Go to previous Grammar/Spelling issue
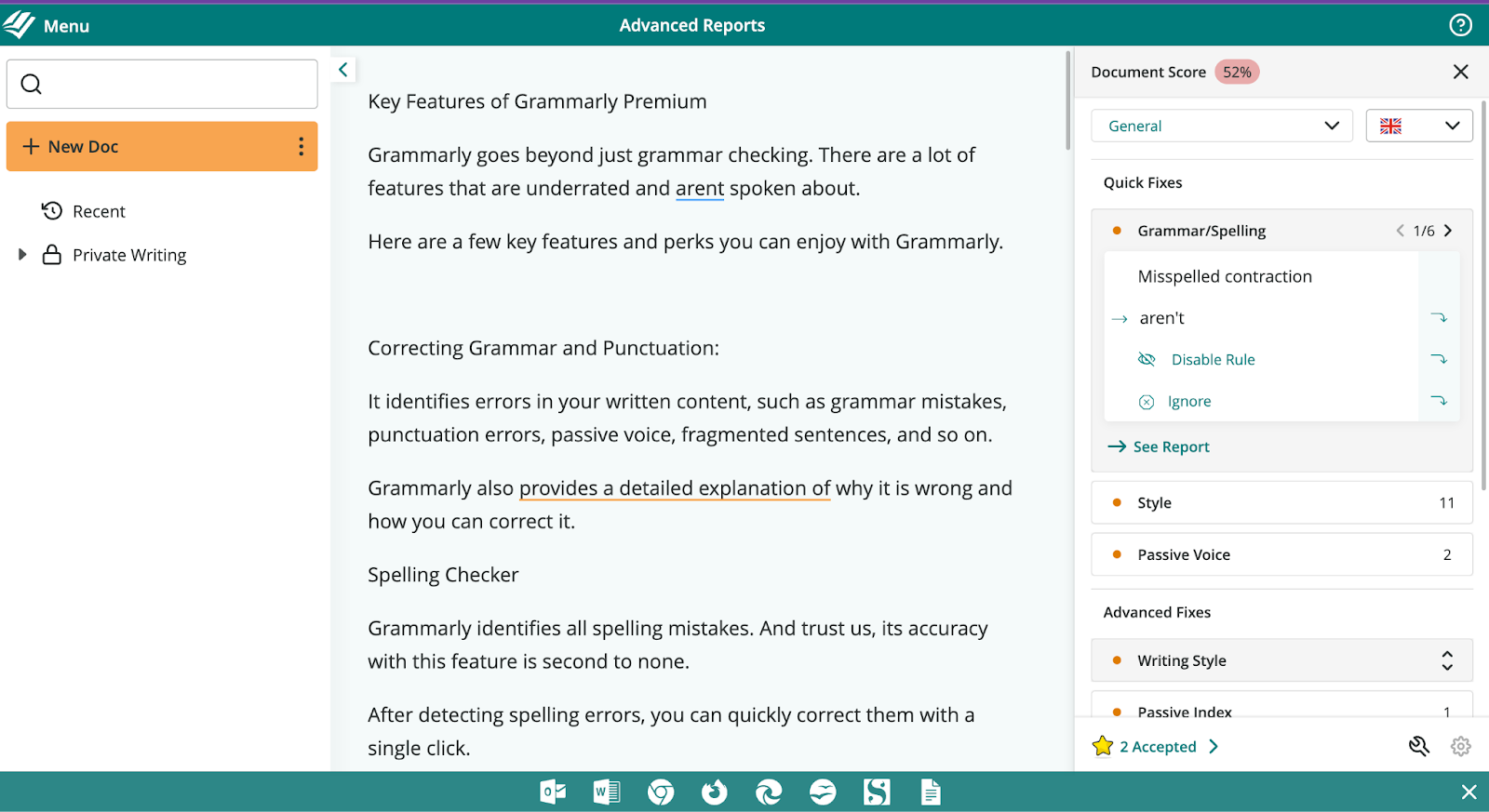 1400,231
